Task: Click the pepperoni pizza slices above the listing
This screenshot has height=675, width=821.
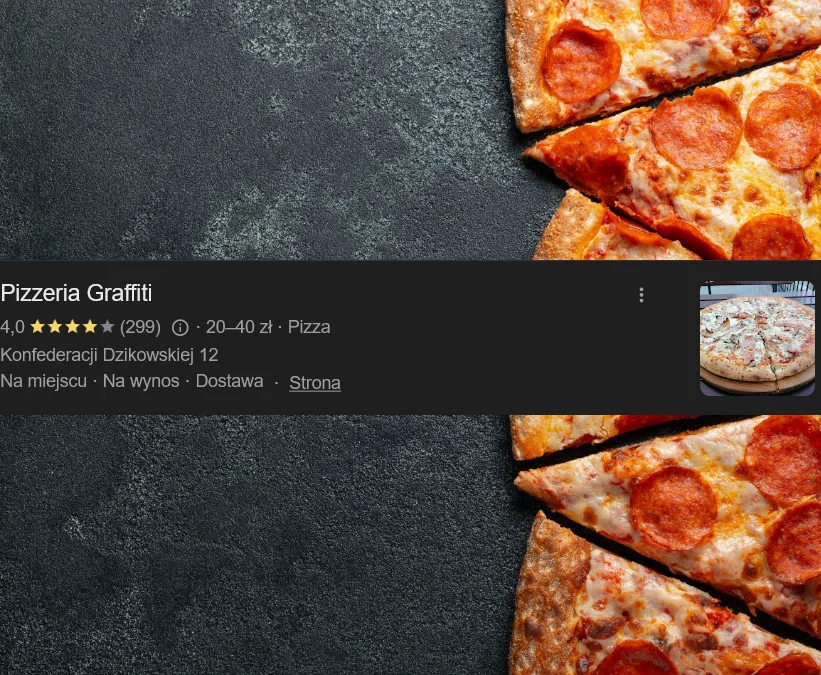Action: tap(663, 129)
